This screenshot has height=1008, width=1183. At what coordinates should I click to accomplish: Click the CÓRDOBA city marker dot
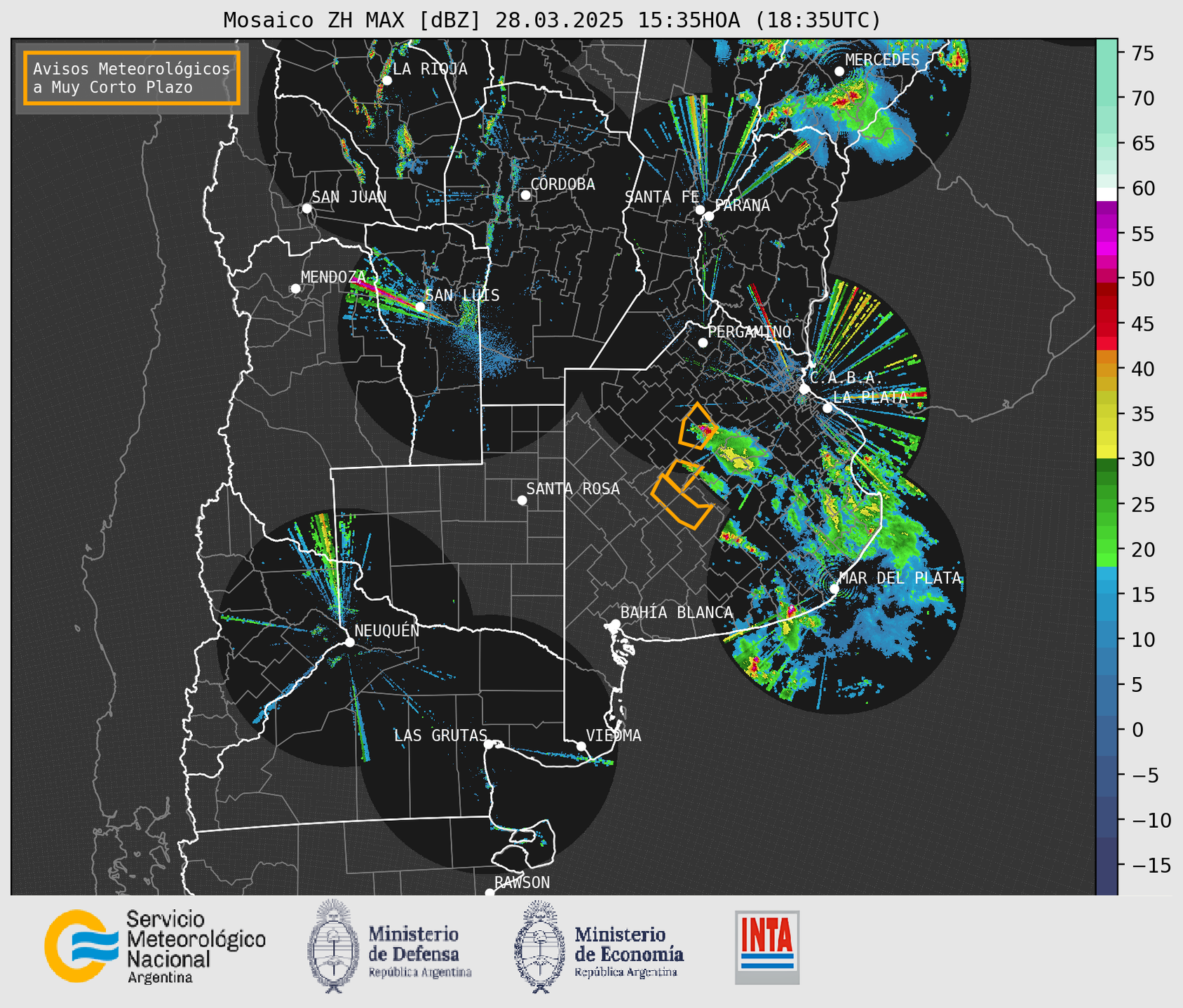(x=525, y=195)
